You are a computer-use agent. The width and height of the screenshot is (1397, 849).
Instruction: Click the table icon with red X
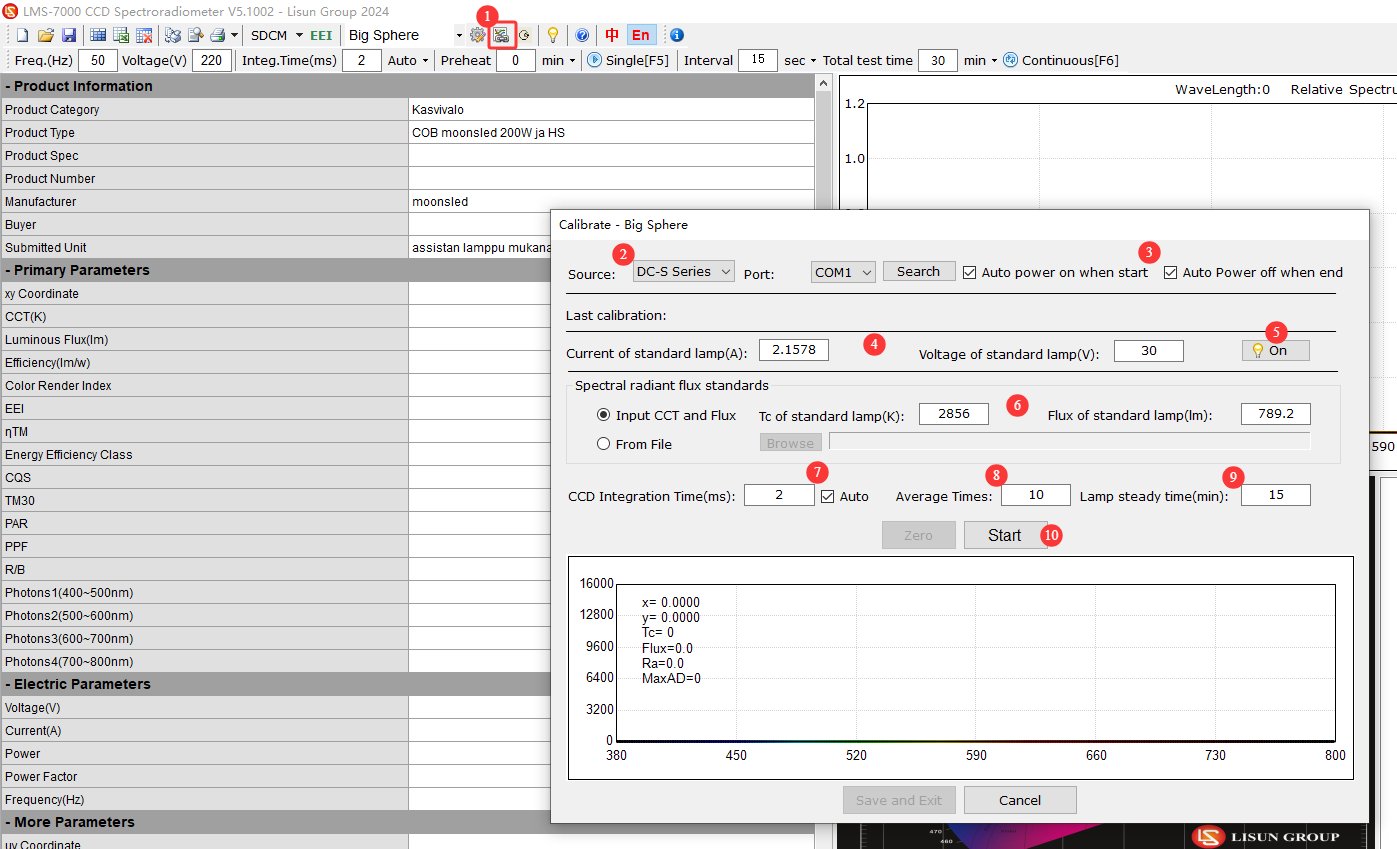144,35
